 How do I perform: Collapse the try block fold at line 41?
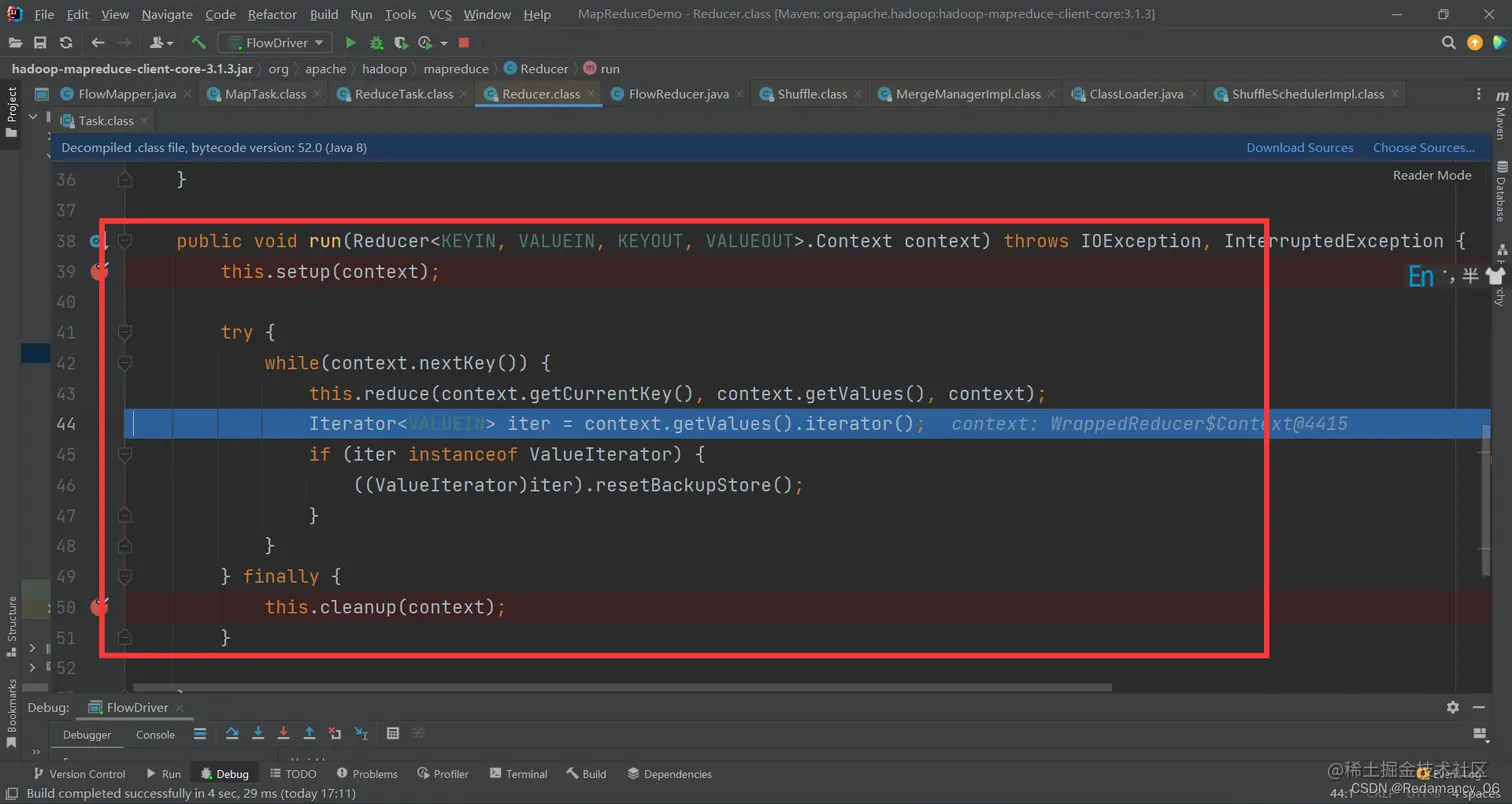(125, 333)
